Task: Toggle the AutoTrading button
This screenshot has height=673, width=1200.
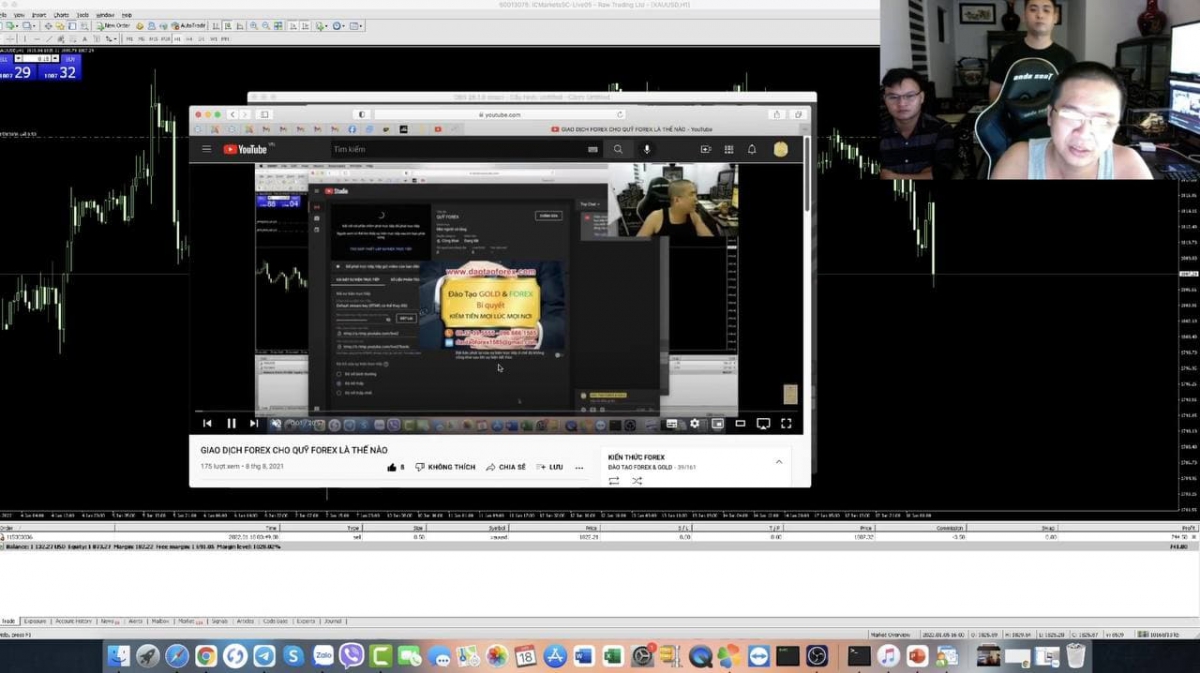Action: (191, 26)
